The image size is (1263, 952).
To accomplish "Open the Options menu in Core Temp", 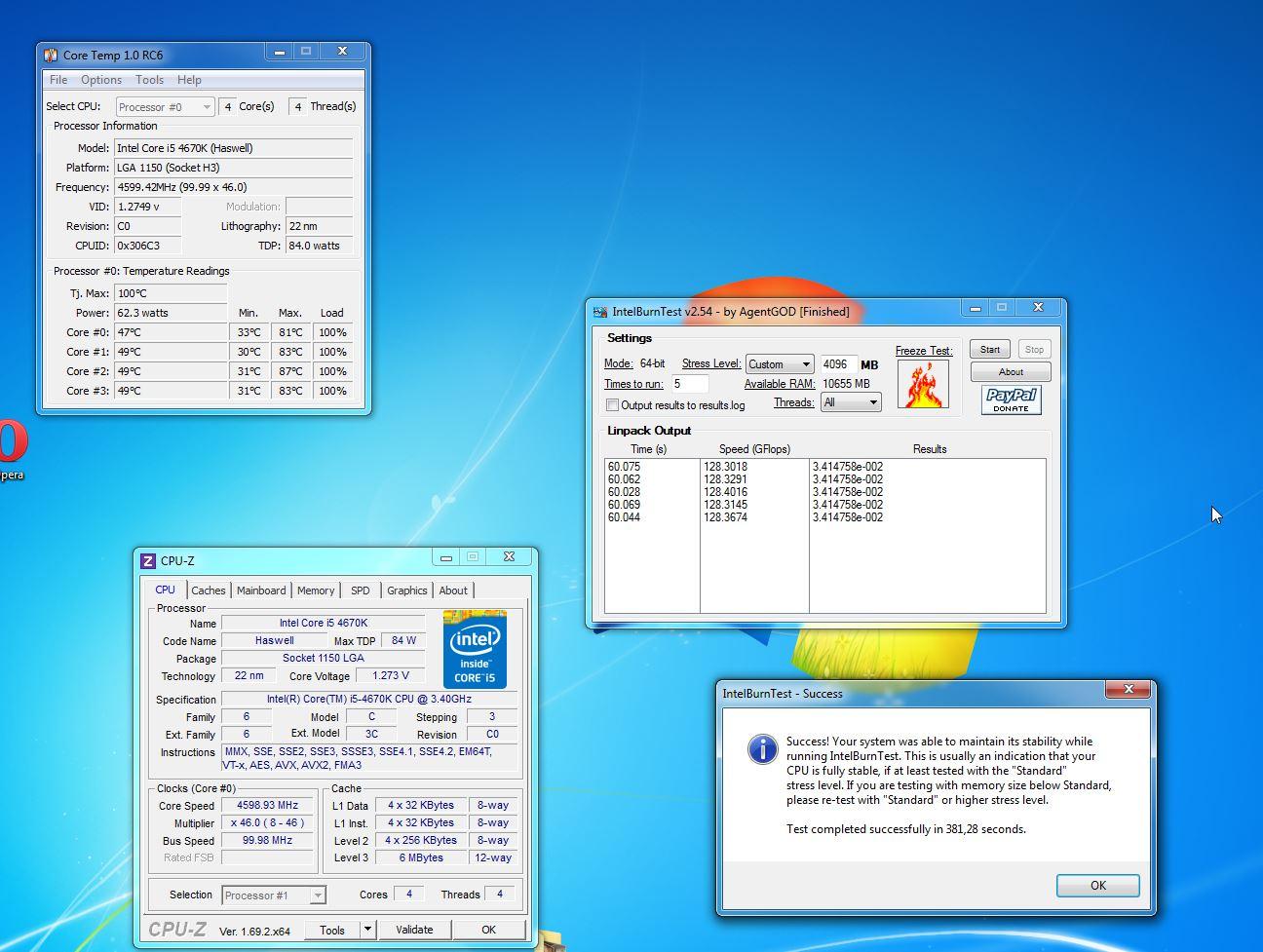I will (101, 80).
